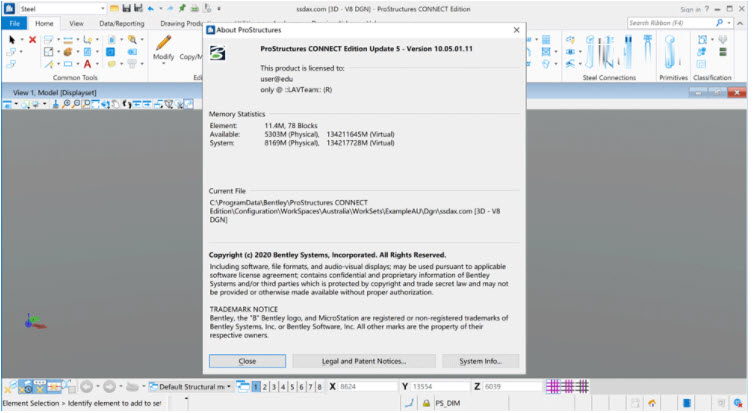Image resolution: width=753 pixels, height=413 pixels.
Task: Click the search magnifier in Search Ribbon box
Action: coord(719,23)
